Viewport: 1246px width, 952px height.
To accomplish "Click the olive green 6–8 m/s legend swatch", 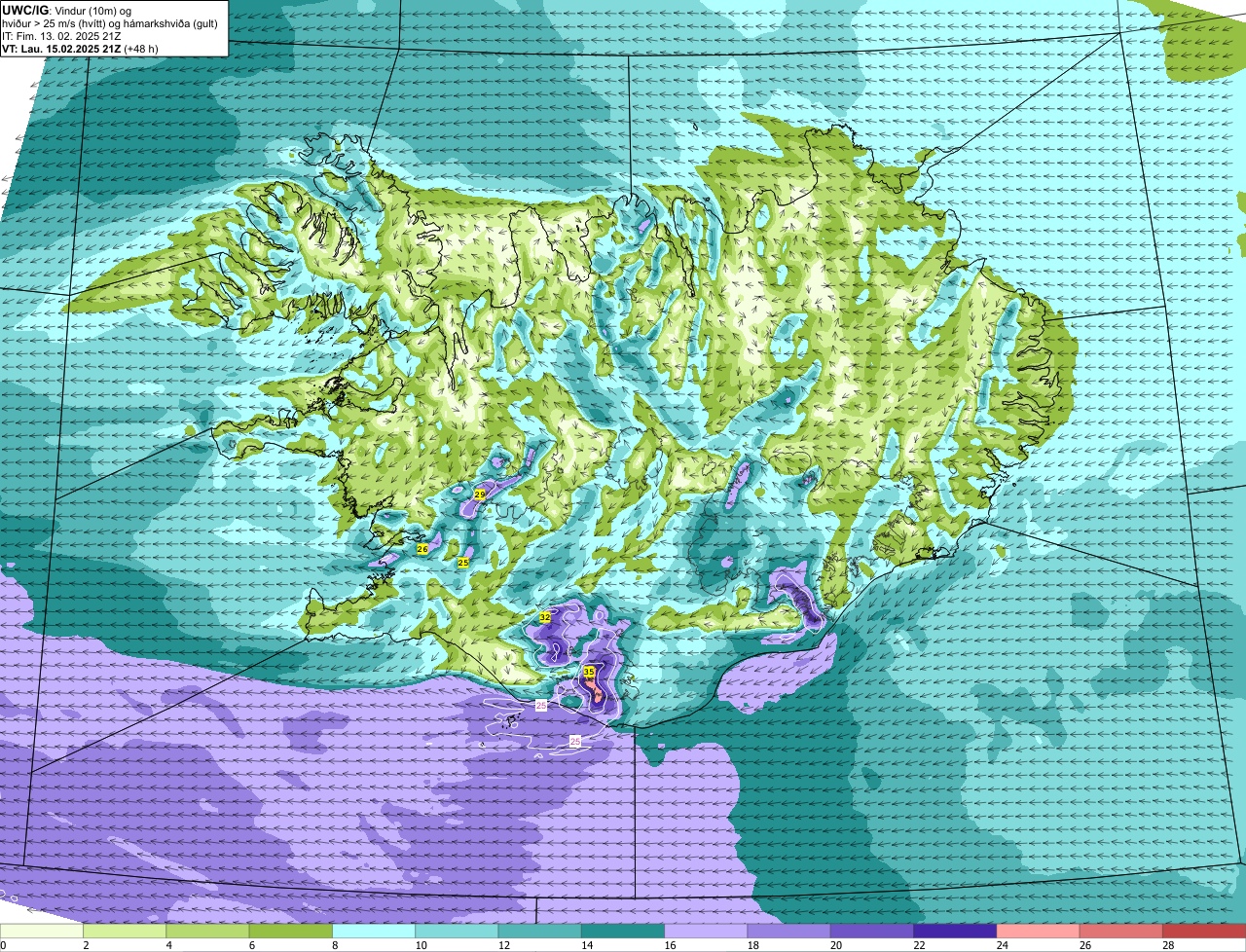I will [291, 931].
